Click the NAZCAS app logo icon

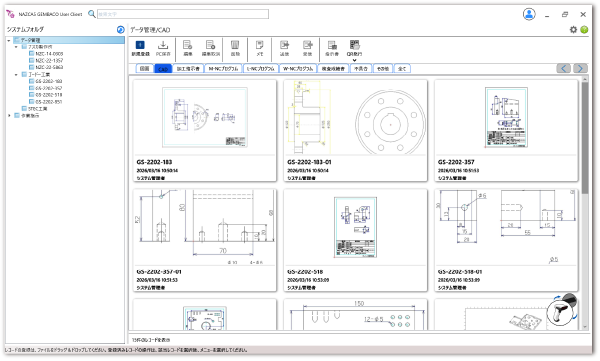tap(11, 14)
